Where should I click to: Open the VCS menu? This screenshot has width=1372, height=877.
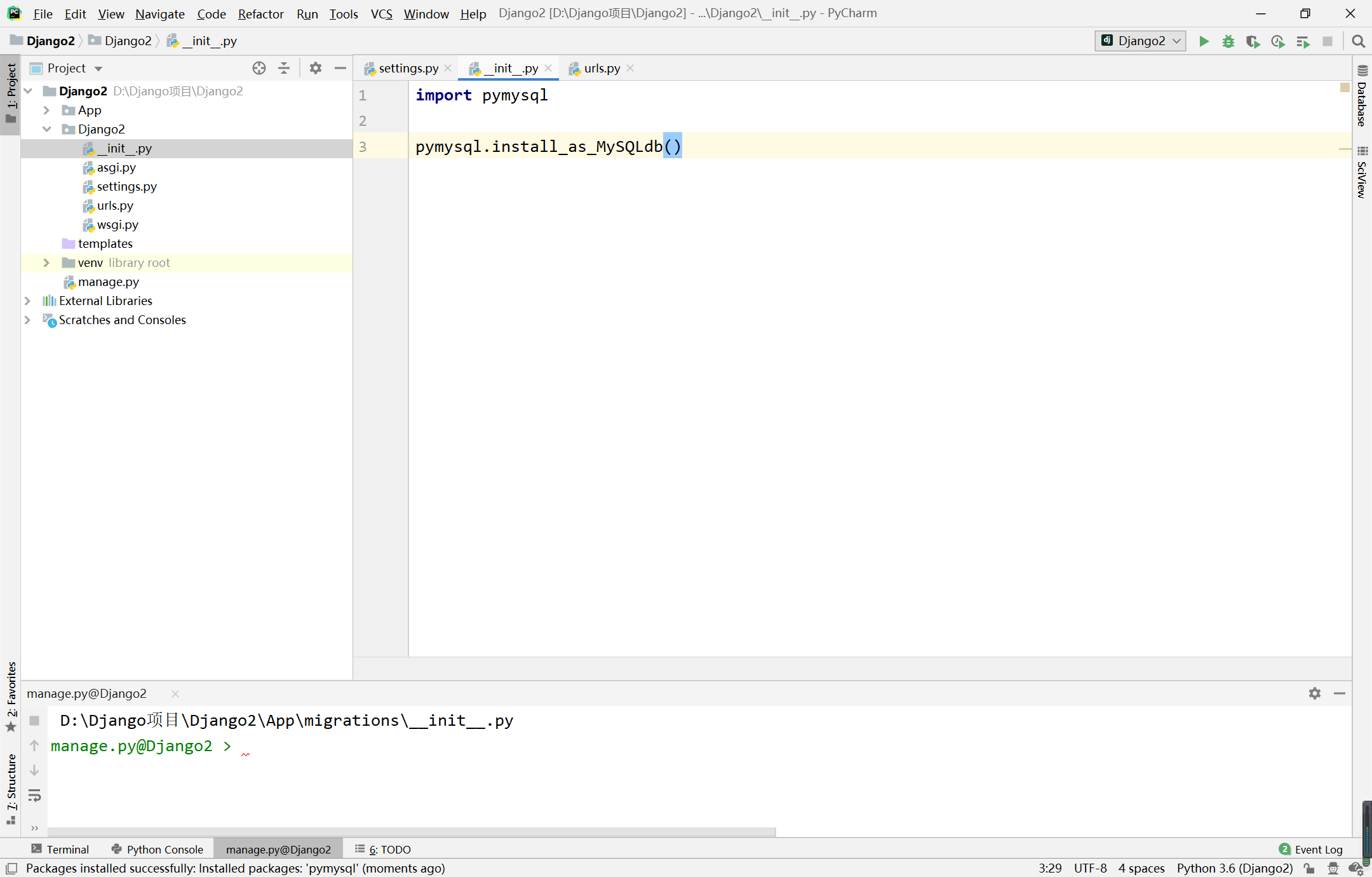(381, 13)
